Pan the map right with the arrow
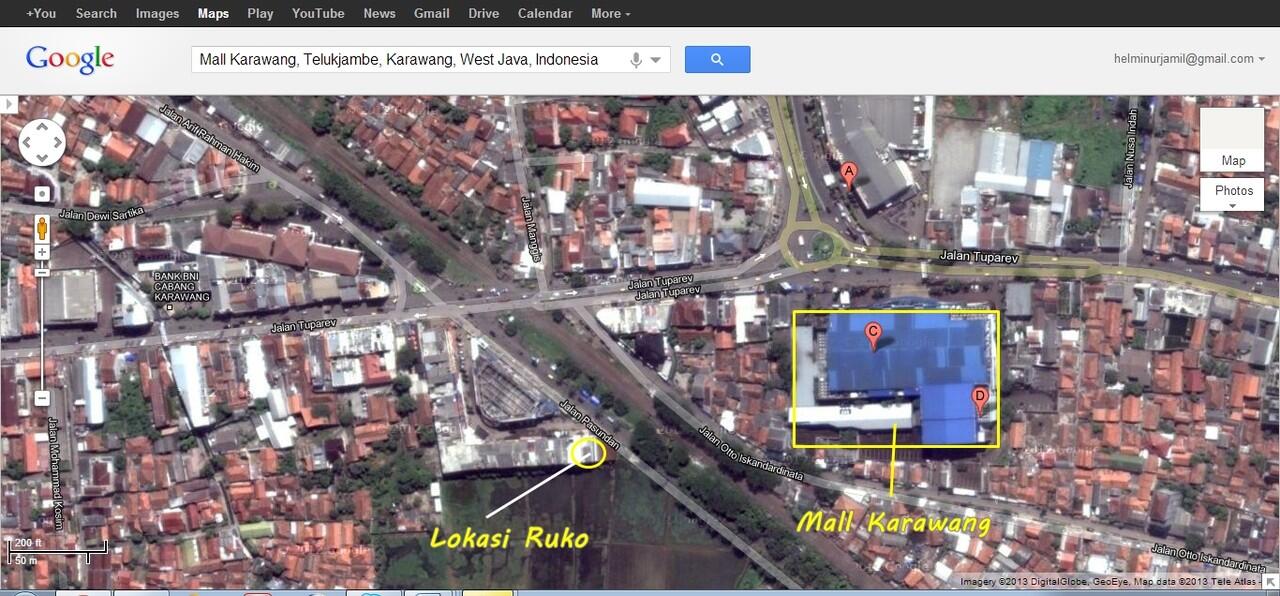The height and width of the screenshot is (596, 1280). (57, 143)
